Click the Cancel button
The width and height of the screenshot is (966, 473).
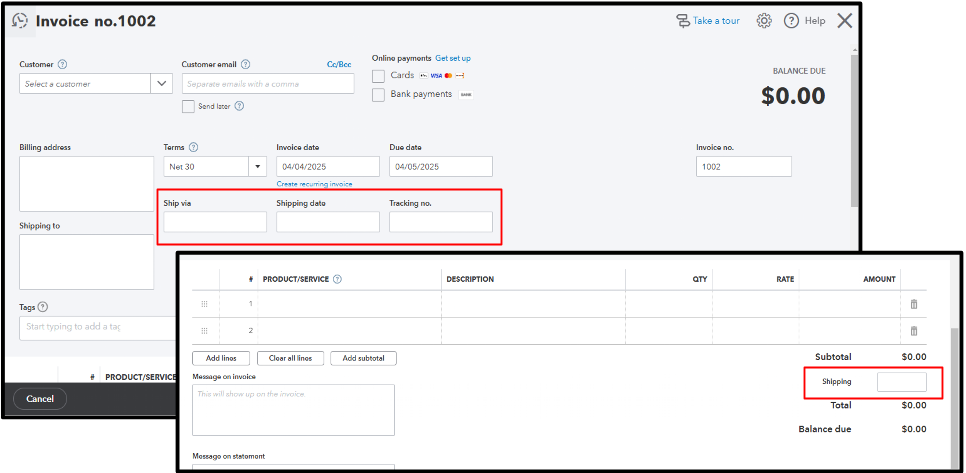(40, 399)
